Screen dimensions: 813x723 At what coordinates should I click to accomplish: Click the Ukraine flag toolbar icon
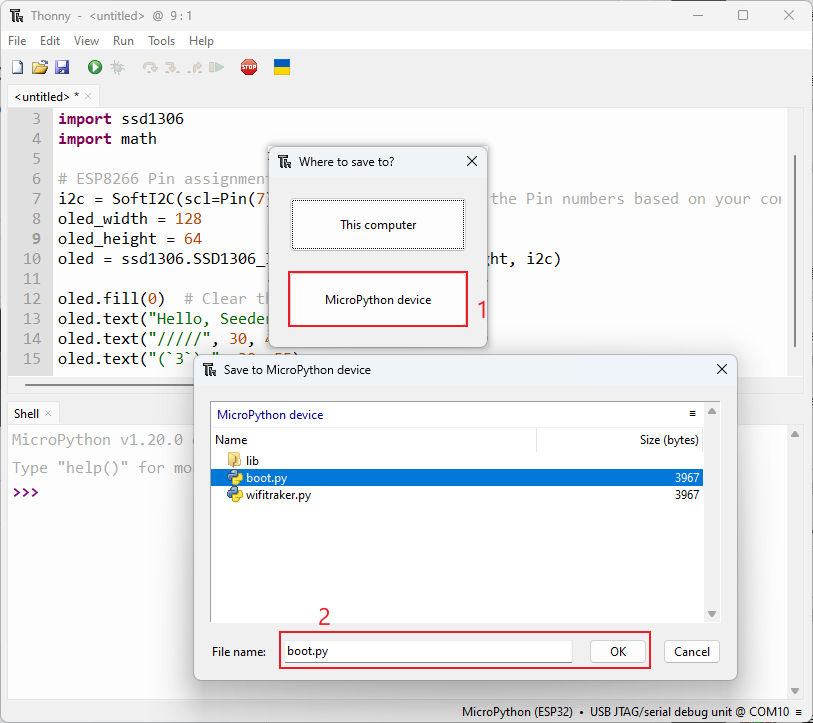[x=282, y=67]
